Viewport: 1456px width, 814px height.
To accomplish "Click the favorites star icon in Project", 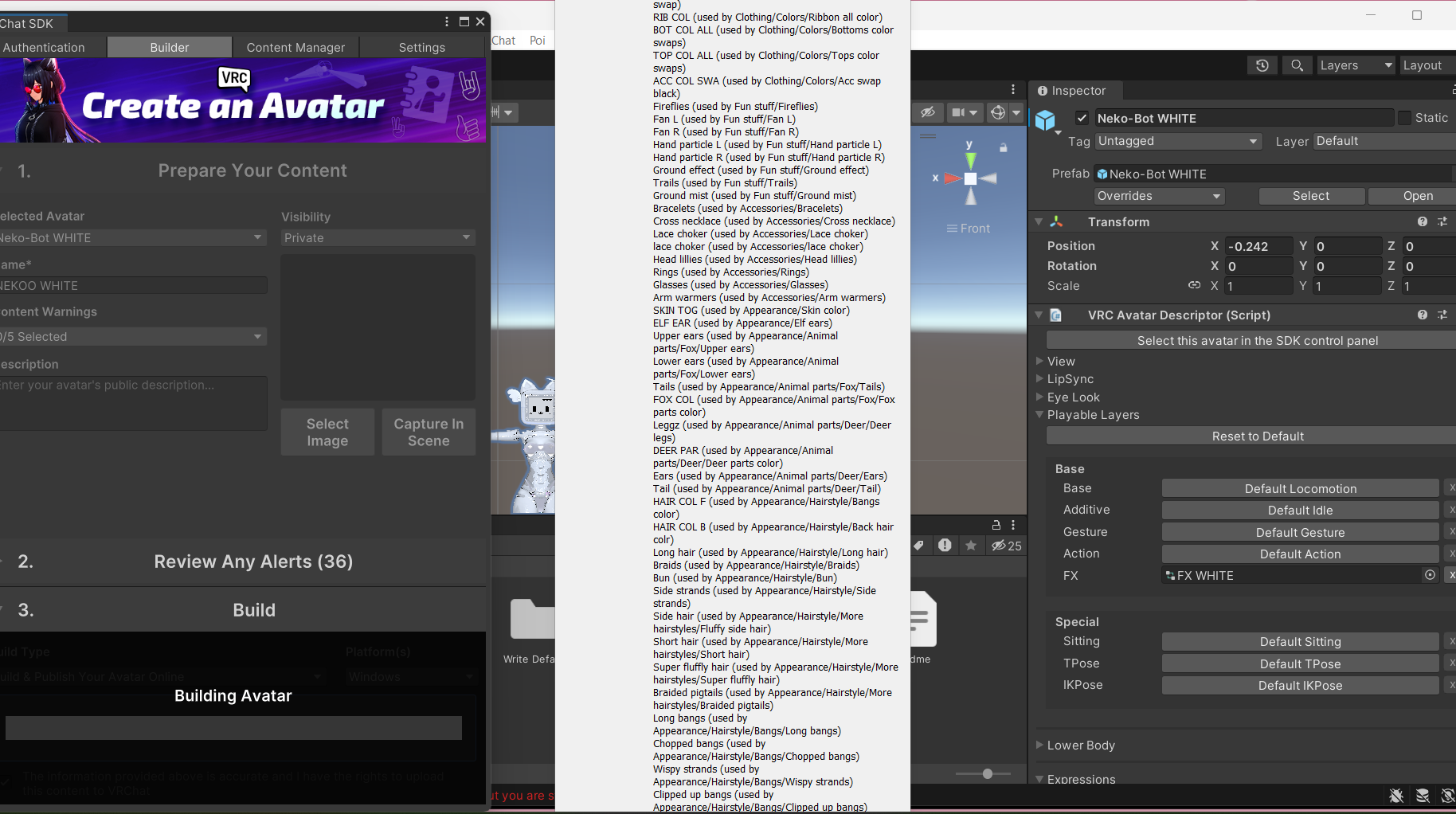I will [971, 546].
